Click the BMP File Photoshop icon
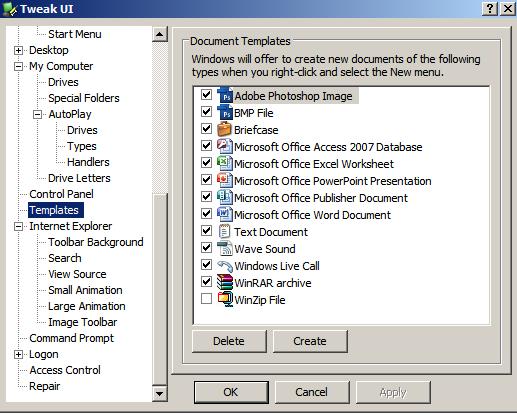The image size is (517, 415). click(x=225, y=113)
